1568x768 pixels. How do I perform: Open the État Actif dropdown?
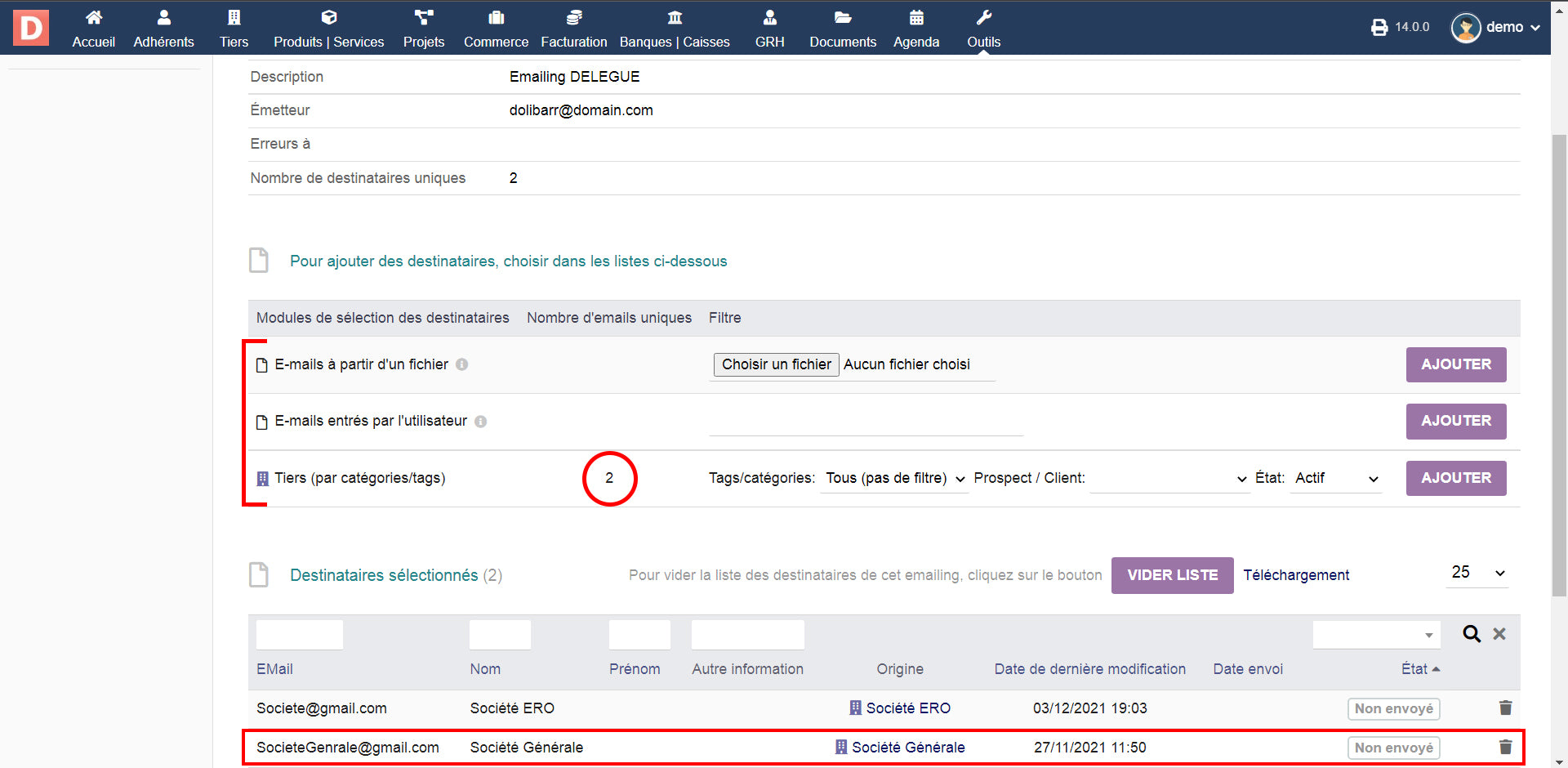(1336, 479)
